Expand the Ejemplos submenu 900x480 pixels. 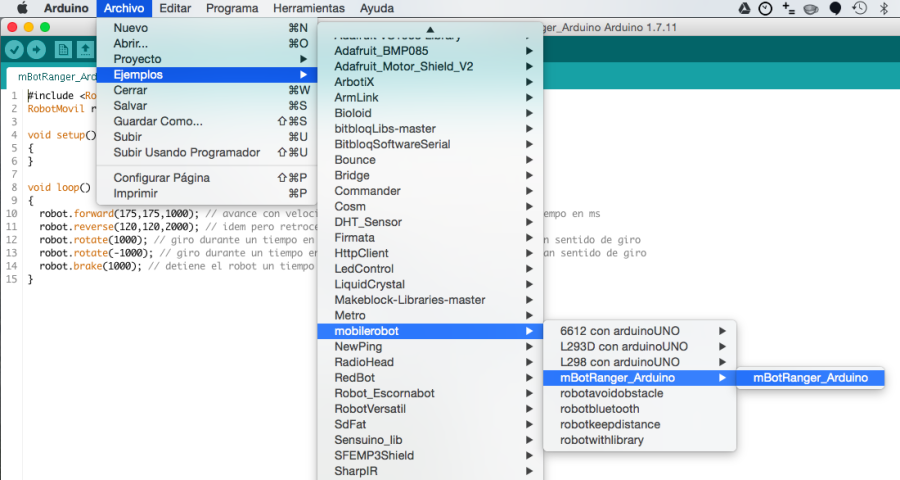click(x=207, y=75)
